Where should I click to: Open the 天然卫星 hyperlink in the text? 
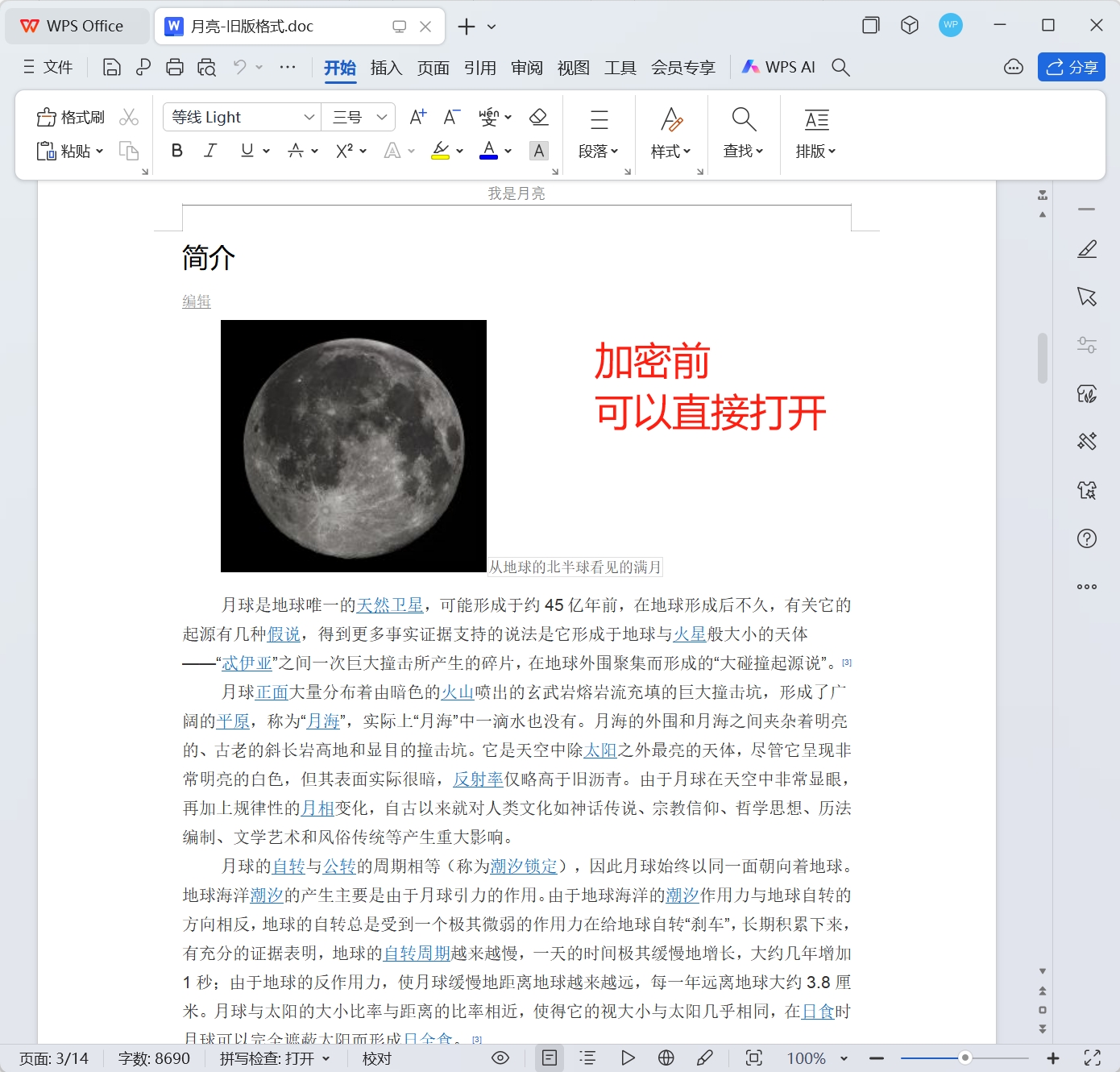tap(391, 605)
